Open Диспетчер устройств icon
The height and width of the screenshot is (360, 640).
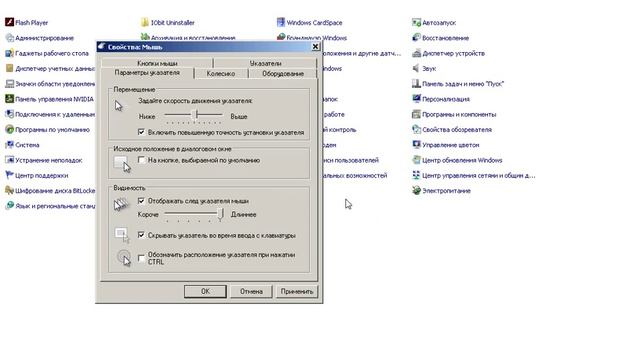416,53
